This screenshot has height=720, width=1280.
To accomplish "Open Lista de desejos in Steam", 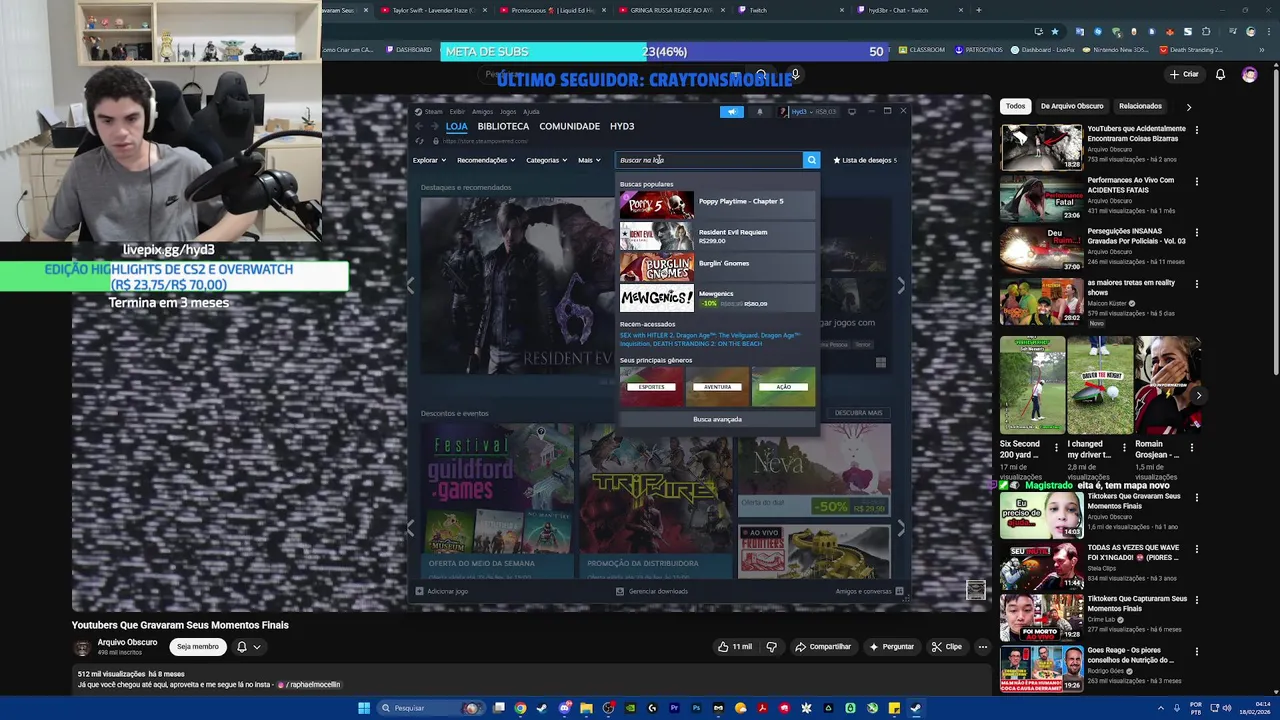I will point(865,160).
